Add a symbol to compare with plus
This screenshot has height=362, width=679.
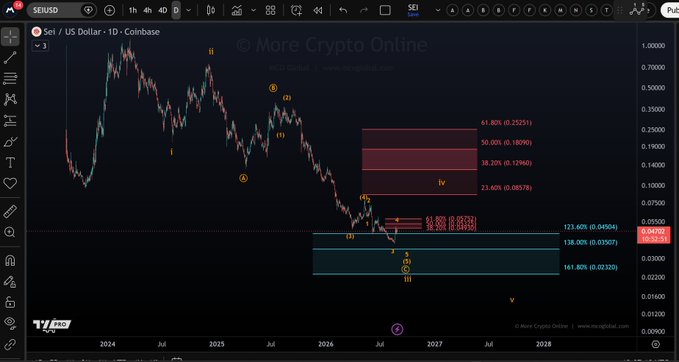point(110,10)
